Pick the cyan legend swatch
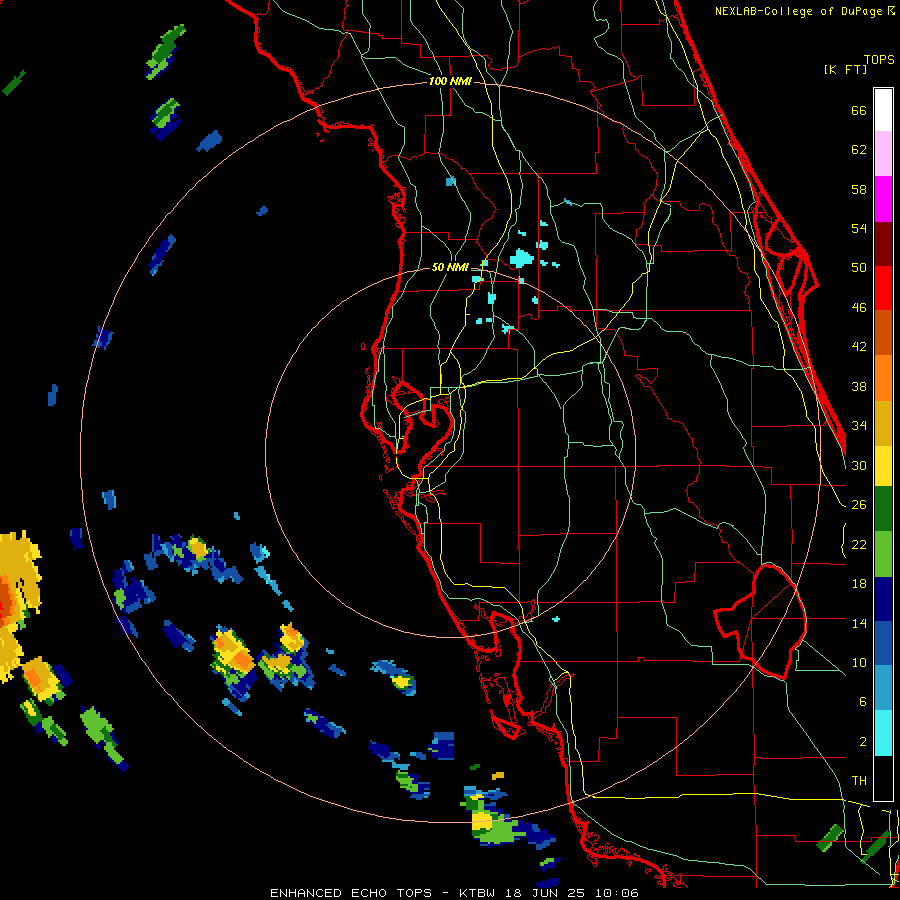 coord(883,734)
